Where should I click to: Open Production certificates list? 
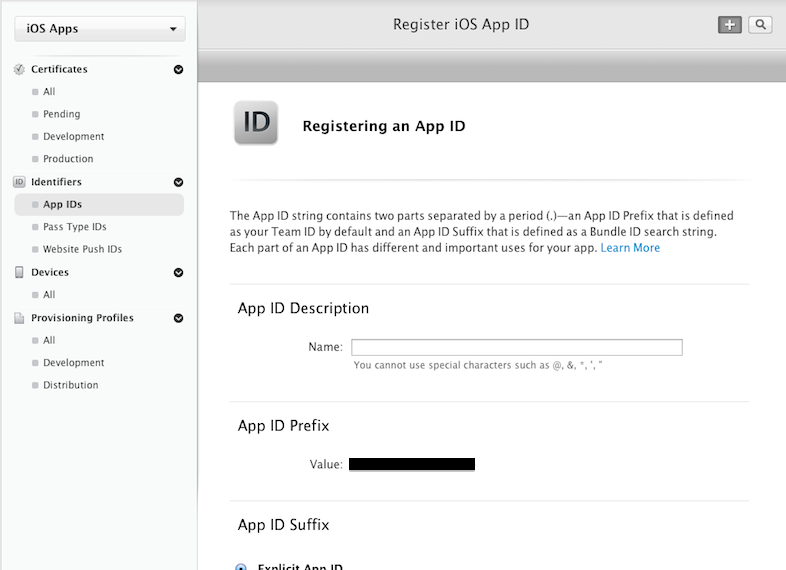68,159
